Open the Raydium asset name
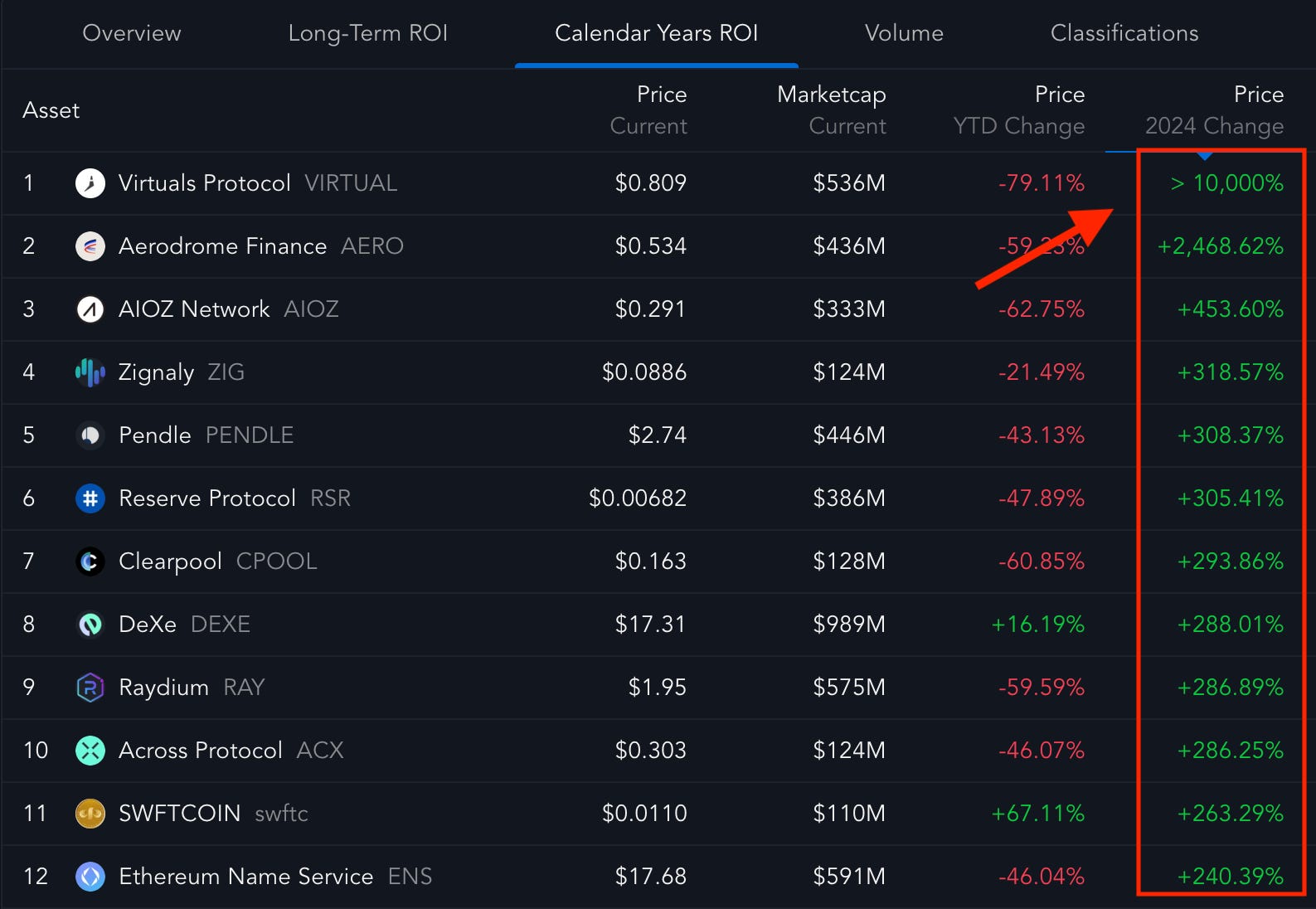1316x909 pixels. [164, 688]
